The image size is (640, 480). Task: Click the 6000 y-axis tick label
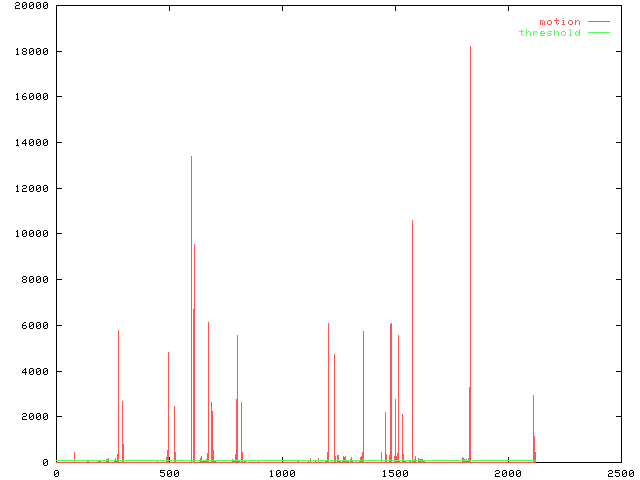36,326
